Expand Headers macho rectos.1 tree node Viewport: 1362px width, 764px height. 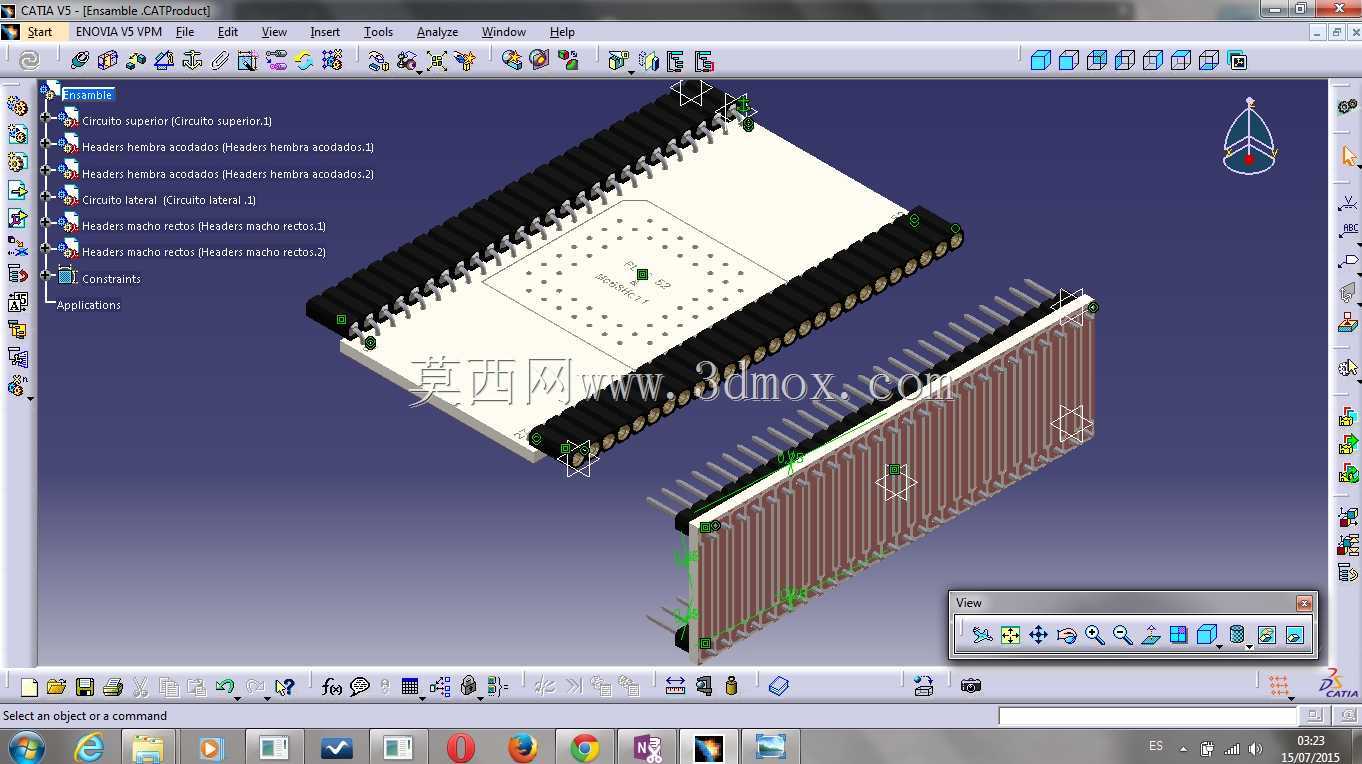[x=45, y=222]
